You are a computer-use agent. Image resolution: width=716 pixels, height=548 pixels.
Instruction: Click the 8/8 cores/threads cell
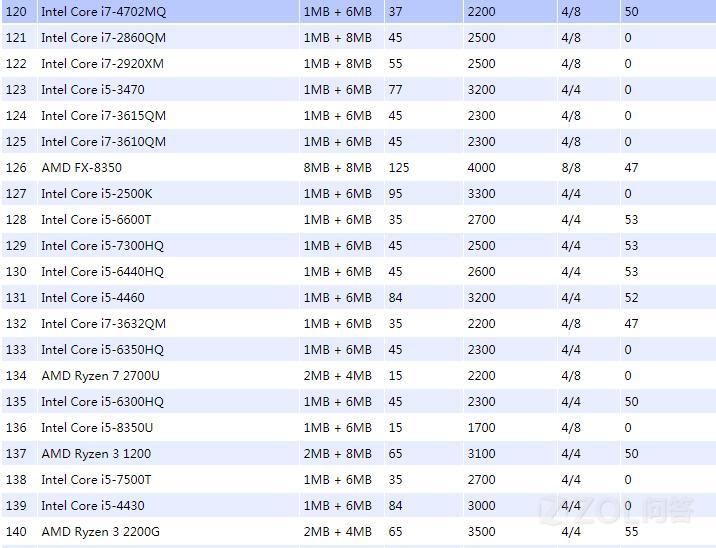(570, 167)
